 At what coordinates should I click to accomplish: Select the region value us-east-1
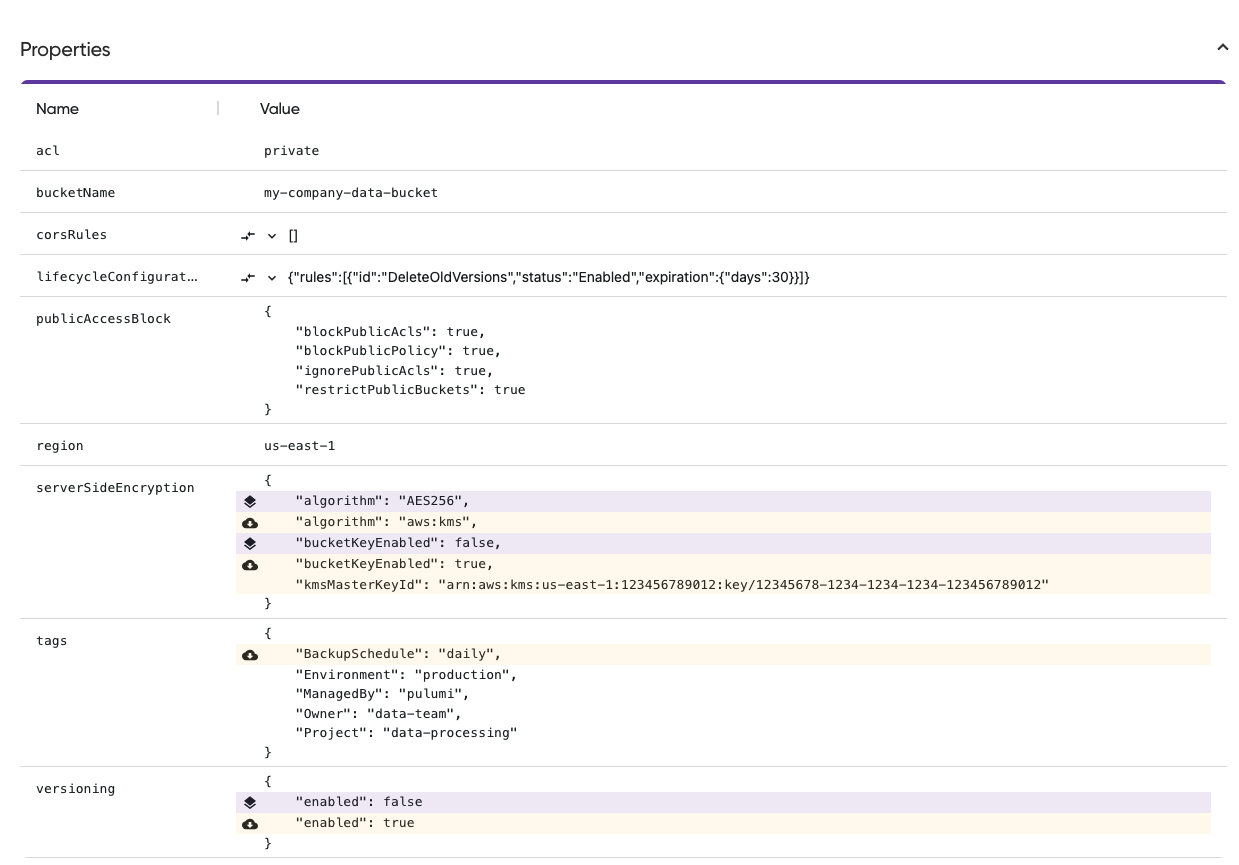point(299,446)
